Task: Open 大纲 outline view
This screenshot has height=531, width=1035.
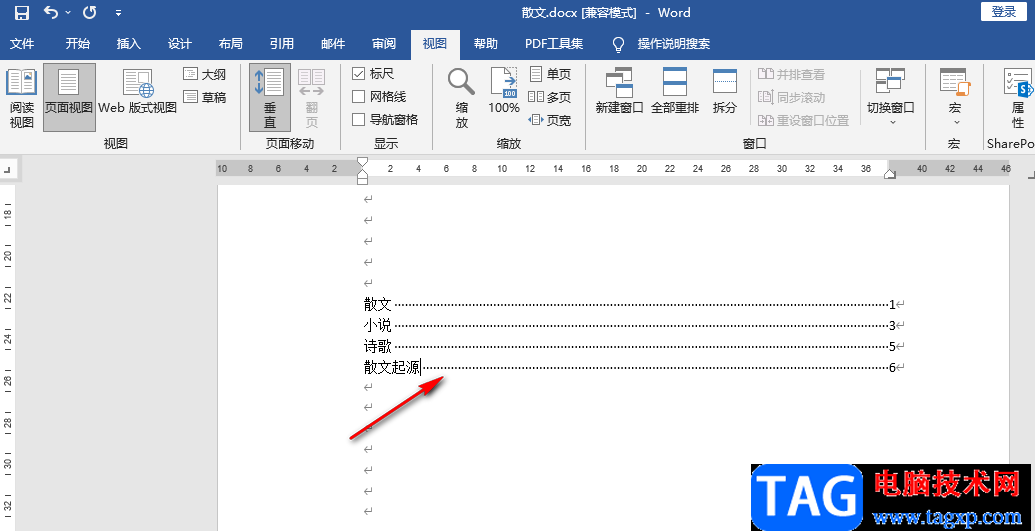Action: click(205, 75)
